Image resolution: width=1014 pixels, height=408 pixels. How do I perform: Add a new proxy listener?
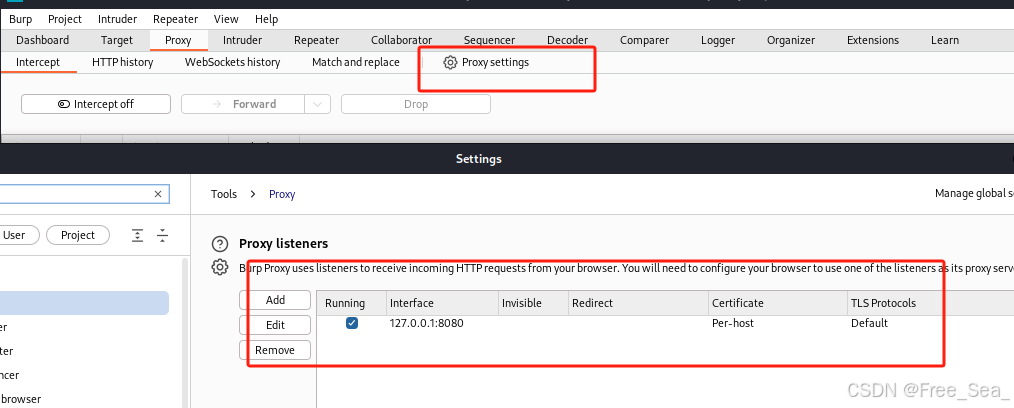pos(275,300)
